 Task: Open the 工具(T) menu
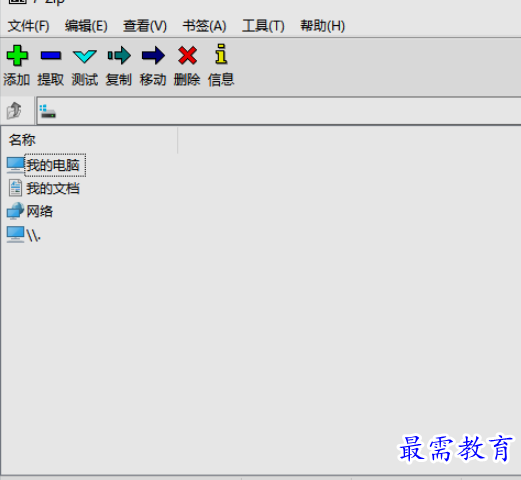pos(263,26)
